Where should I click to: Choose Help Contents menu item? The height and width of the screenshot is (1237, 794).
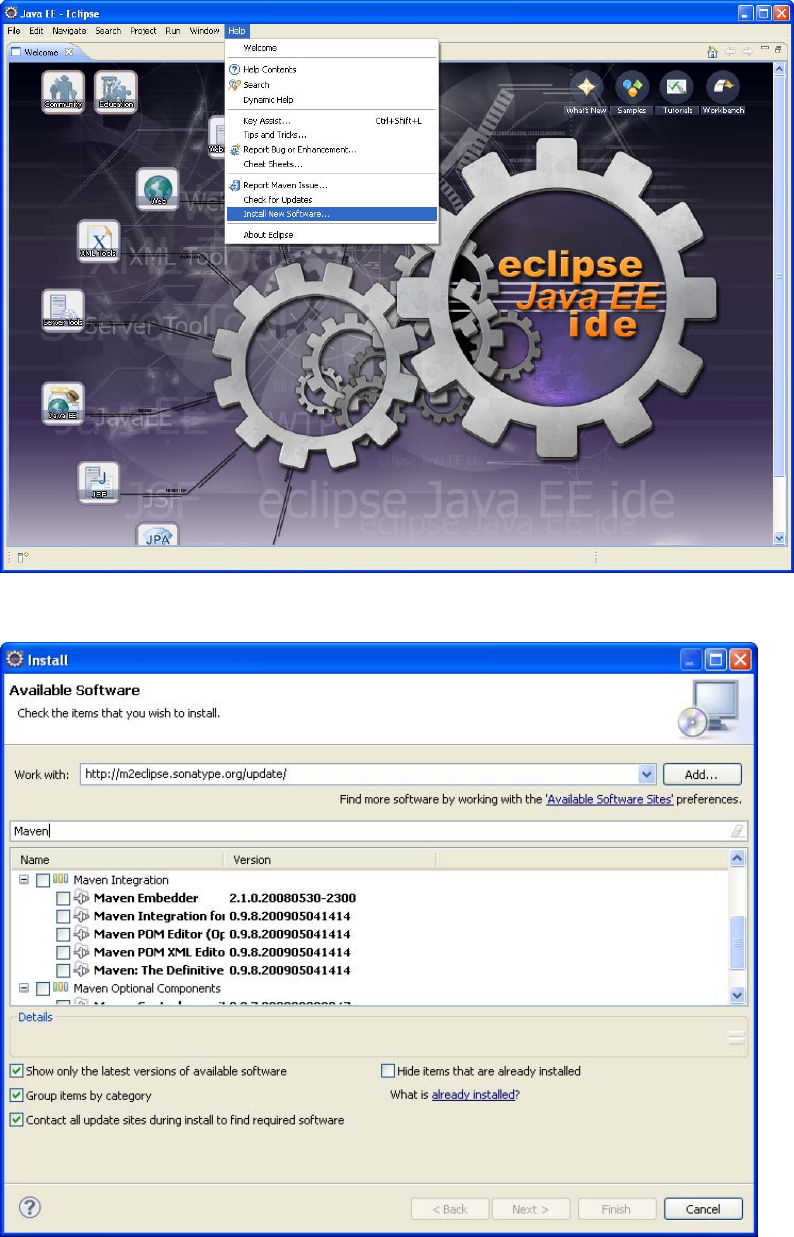pos(331,70)
